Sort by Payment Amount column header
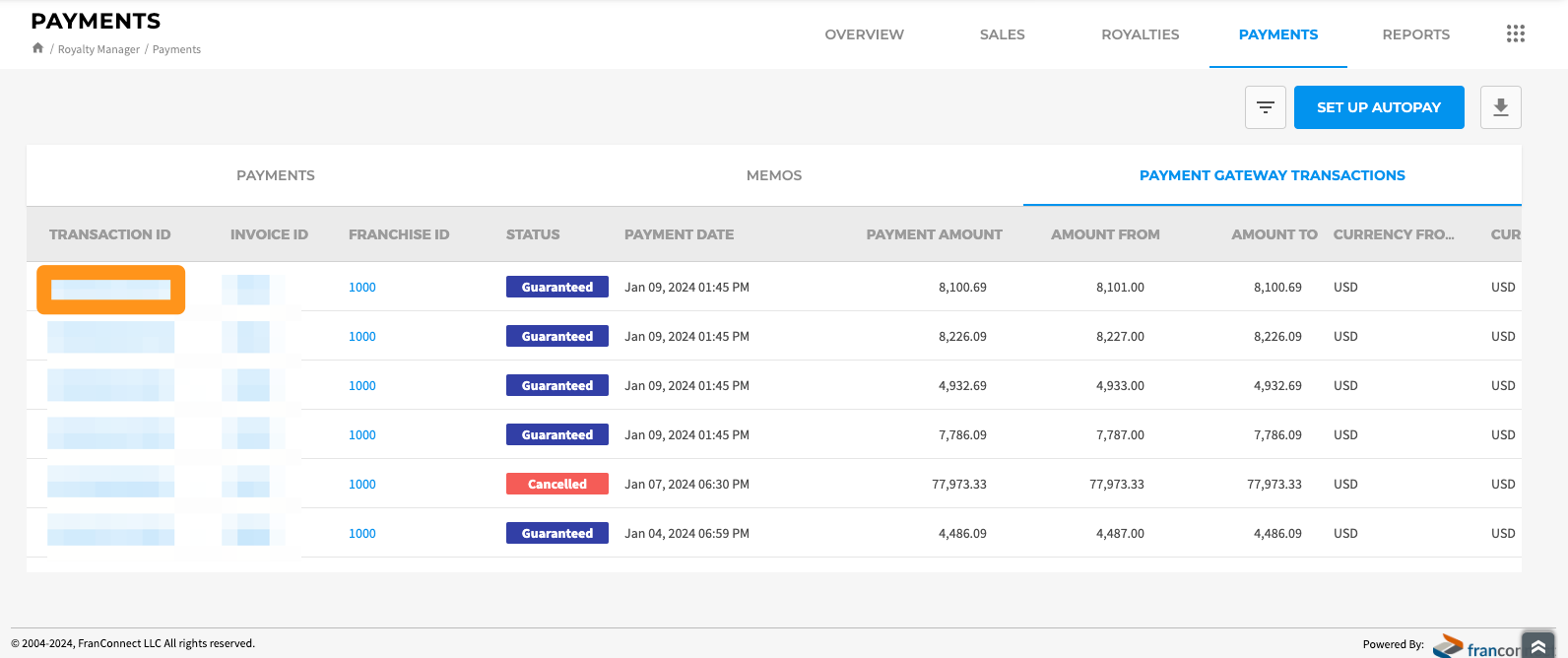The height and width of the screenshot is (658, 1568). [x=935, y=234]
